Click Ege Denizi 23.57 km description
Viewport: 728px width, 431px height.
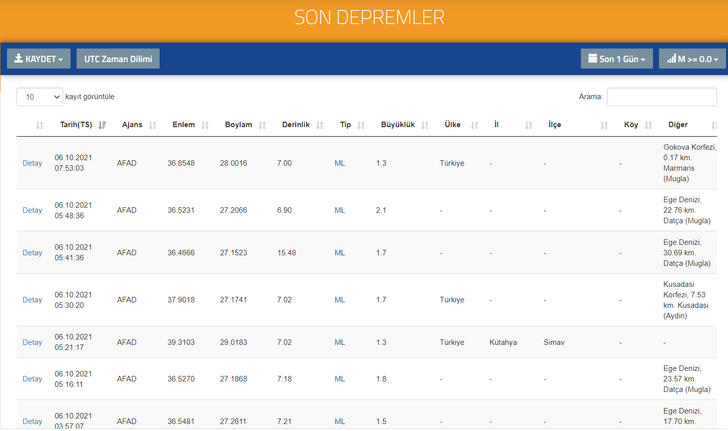click(687, 379)
